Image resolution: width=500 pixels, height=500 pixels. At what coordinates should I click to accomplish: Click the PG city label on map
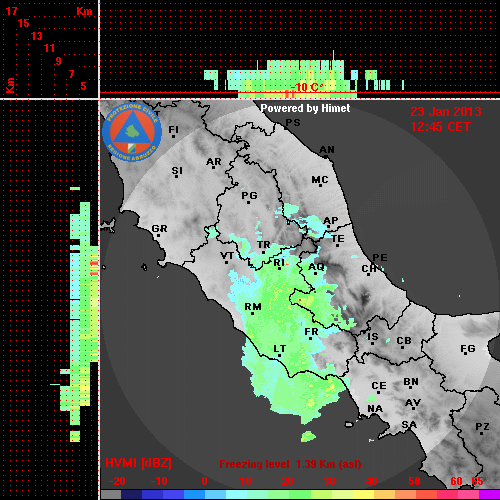point(249,195)
